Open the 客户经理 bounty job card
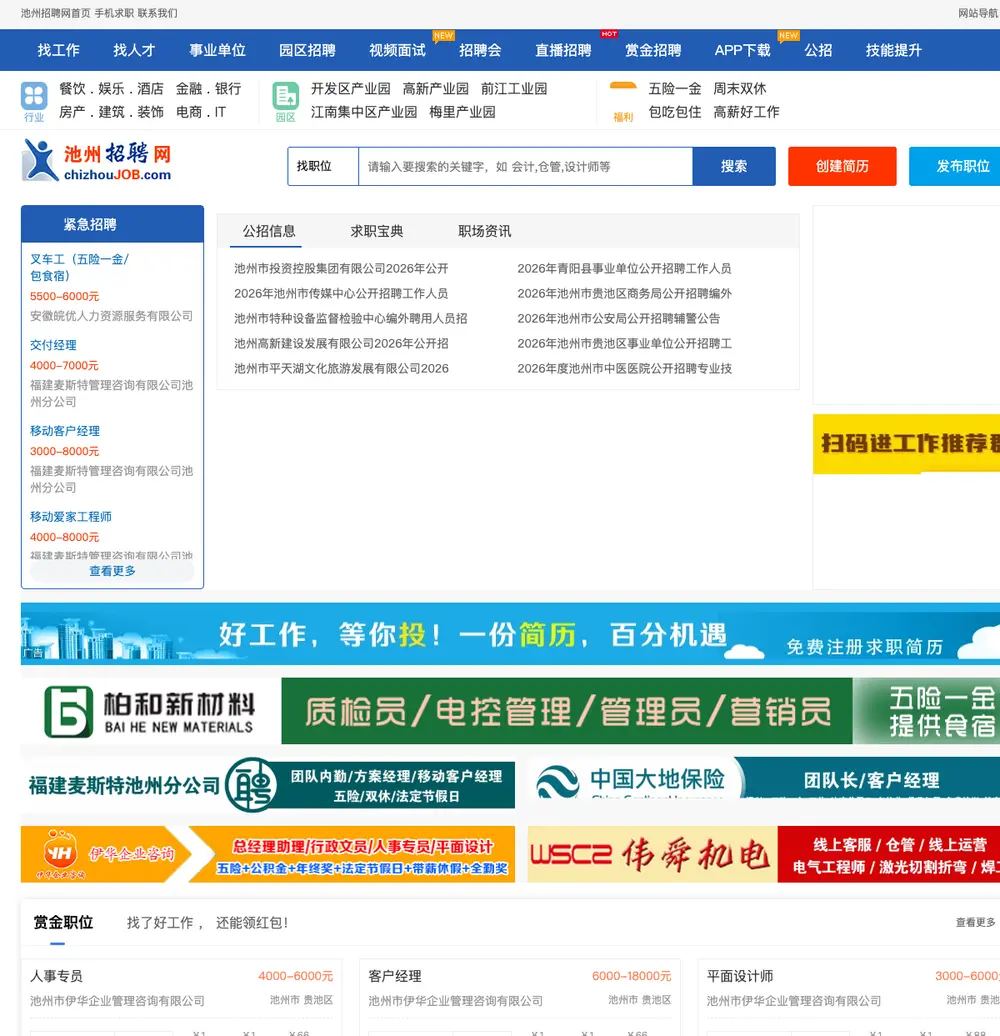Screen dimensions: 1000x1036 [x=519, y=998]
